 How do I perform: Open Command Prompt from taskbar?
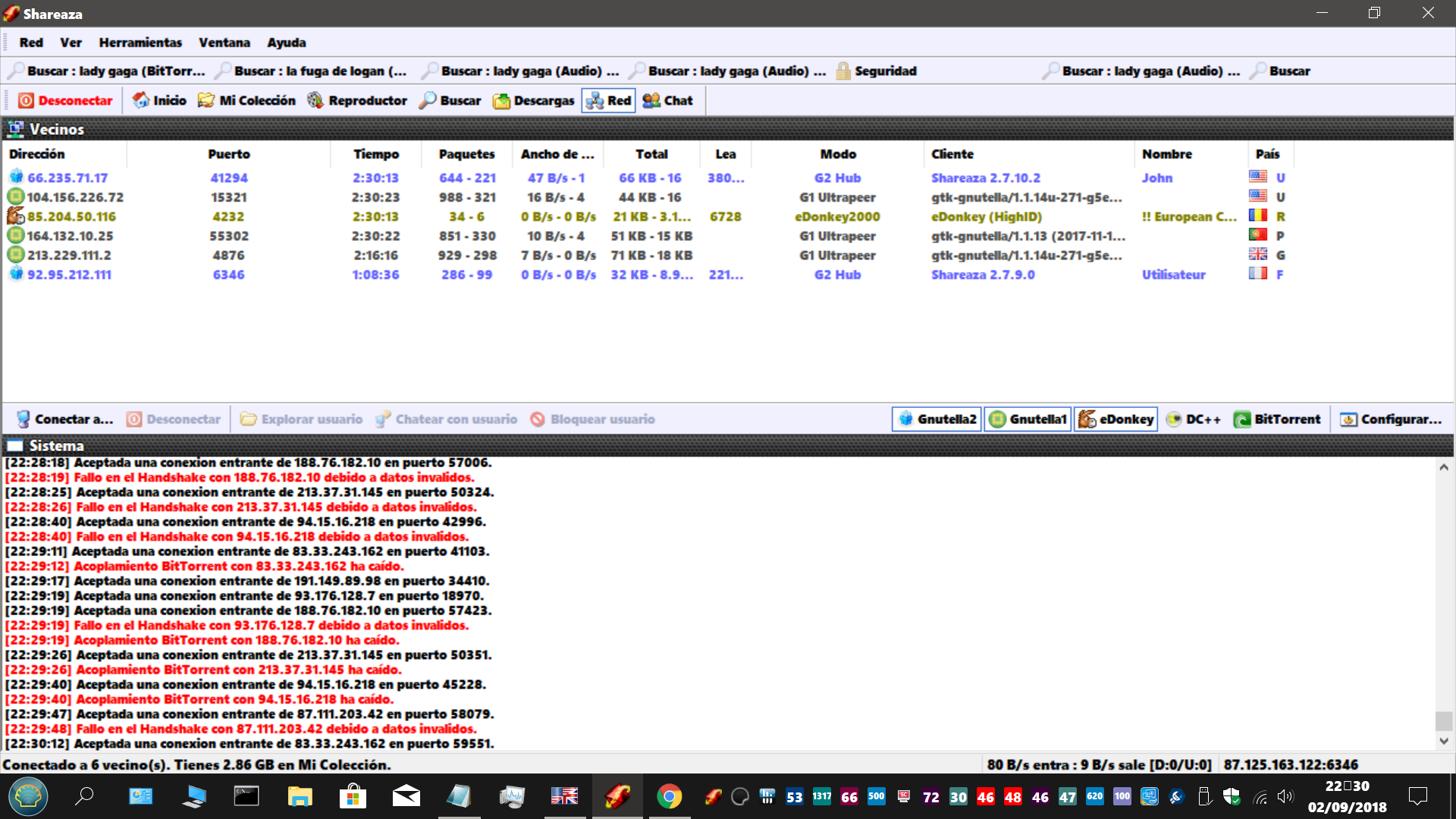(x=246, y=796)
